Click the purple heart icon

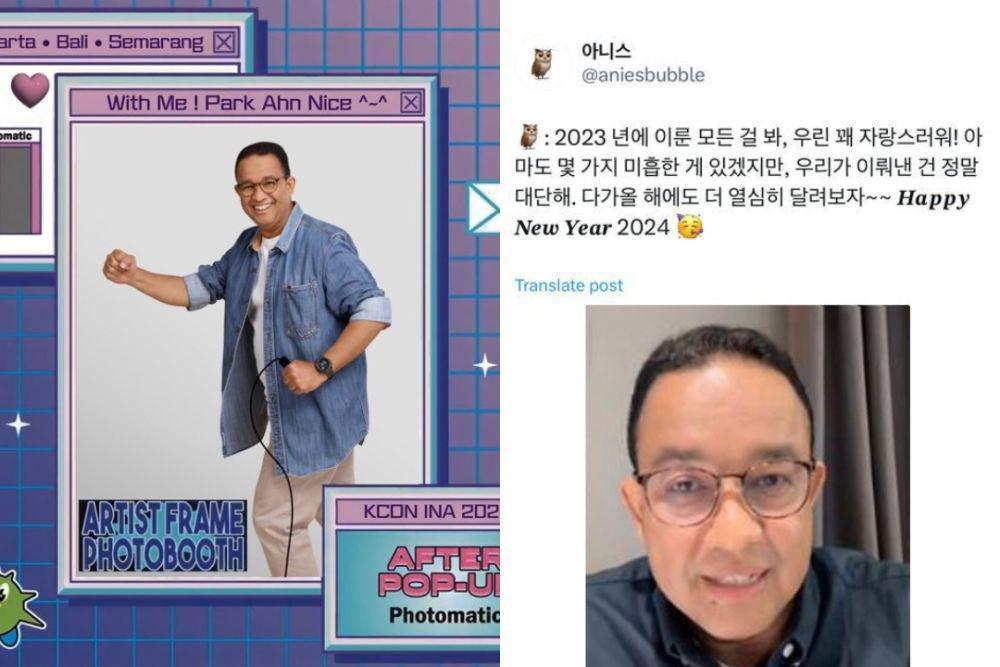30,90
